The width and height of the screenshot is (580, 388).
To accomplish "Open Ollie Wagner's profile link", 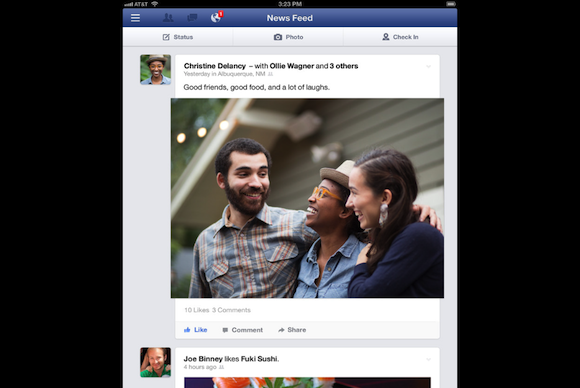I will click(x=292, y=66).
